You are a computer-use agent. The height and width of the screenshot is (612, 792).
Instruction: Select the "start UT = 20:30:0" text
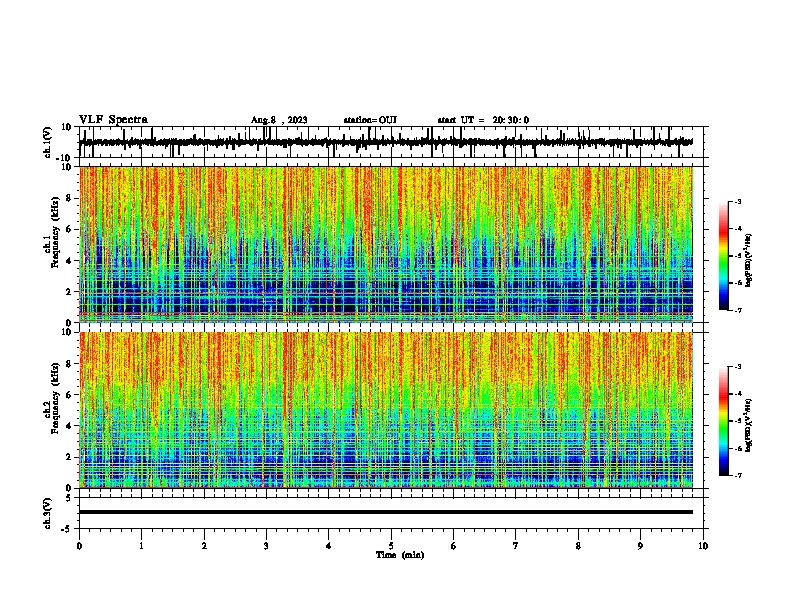point(483,120)
